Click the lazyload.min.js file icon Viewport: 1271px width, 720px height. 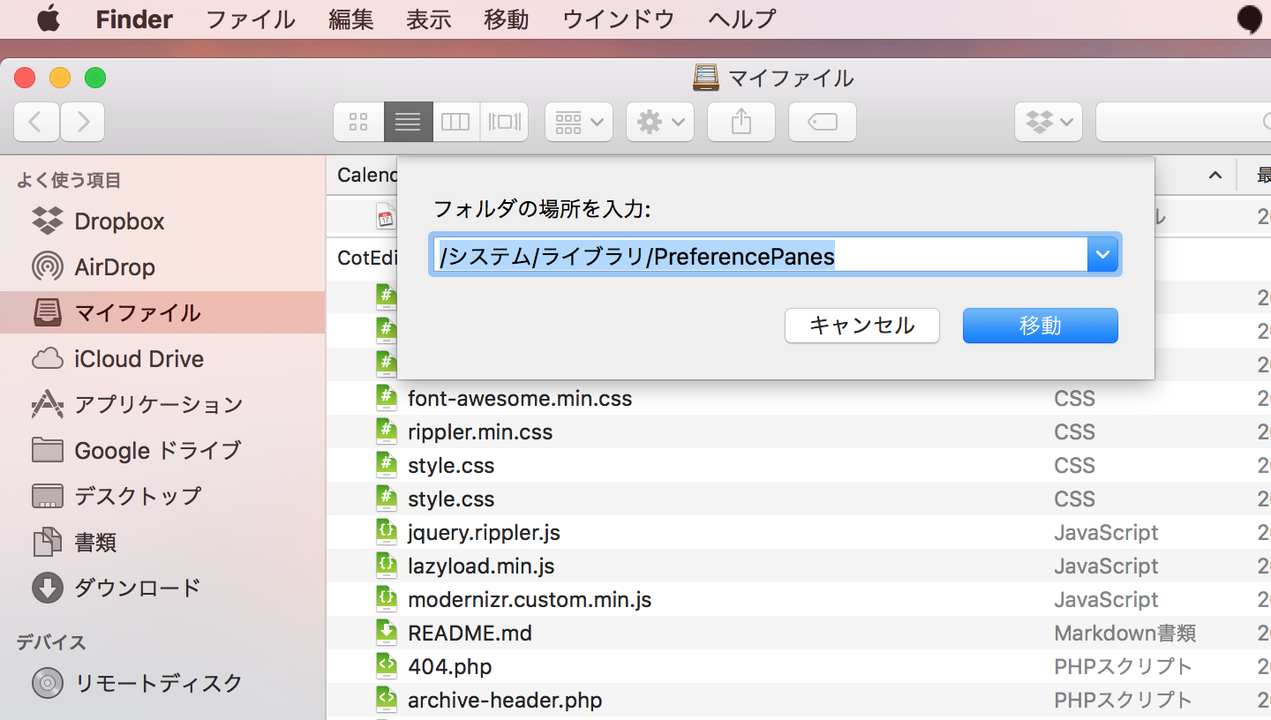[386, 566]
